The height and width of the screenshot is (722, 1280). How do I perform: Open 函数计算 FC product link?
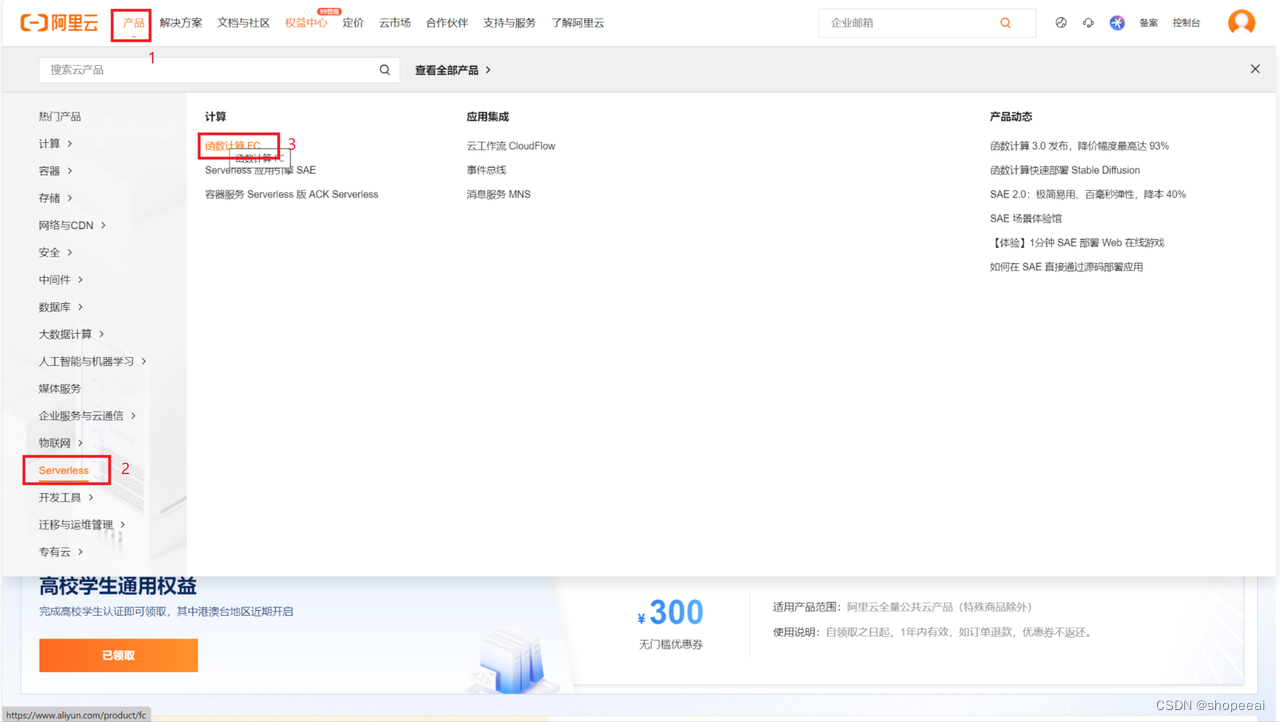pyautogui.click(x=233, y=146)
